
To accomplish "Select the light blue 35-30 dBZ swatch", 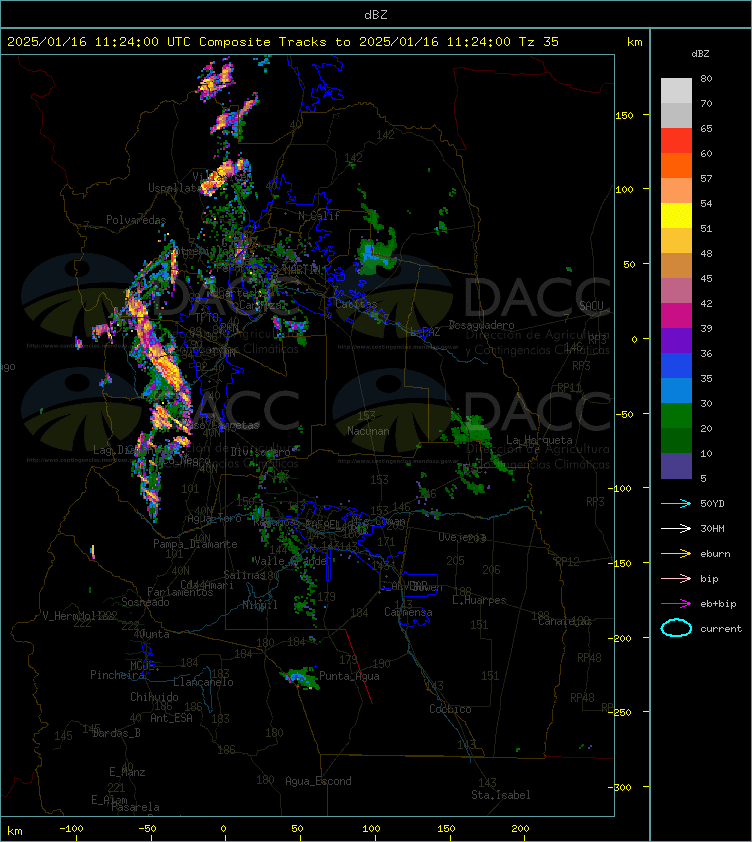I will 676,390.
